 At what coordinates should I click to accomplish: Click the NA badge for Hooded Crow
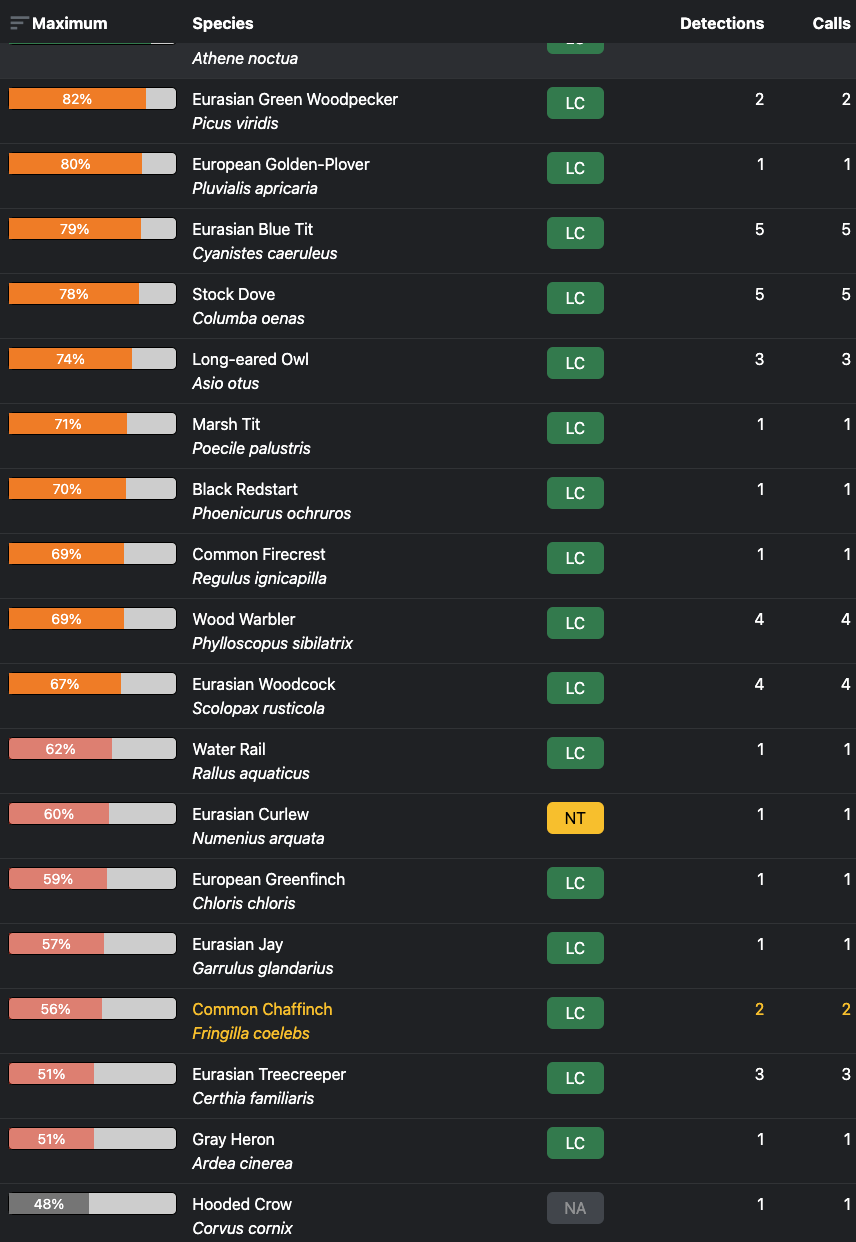[575, 1208]
